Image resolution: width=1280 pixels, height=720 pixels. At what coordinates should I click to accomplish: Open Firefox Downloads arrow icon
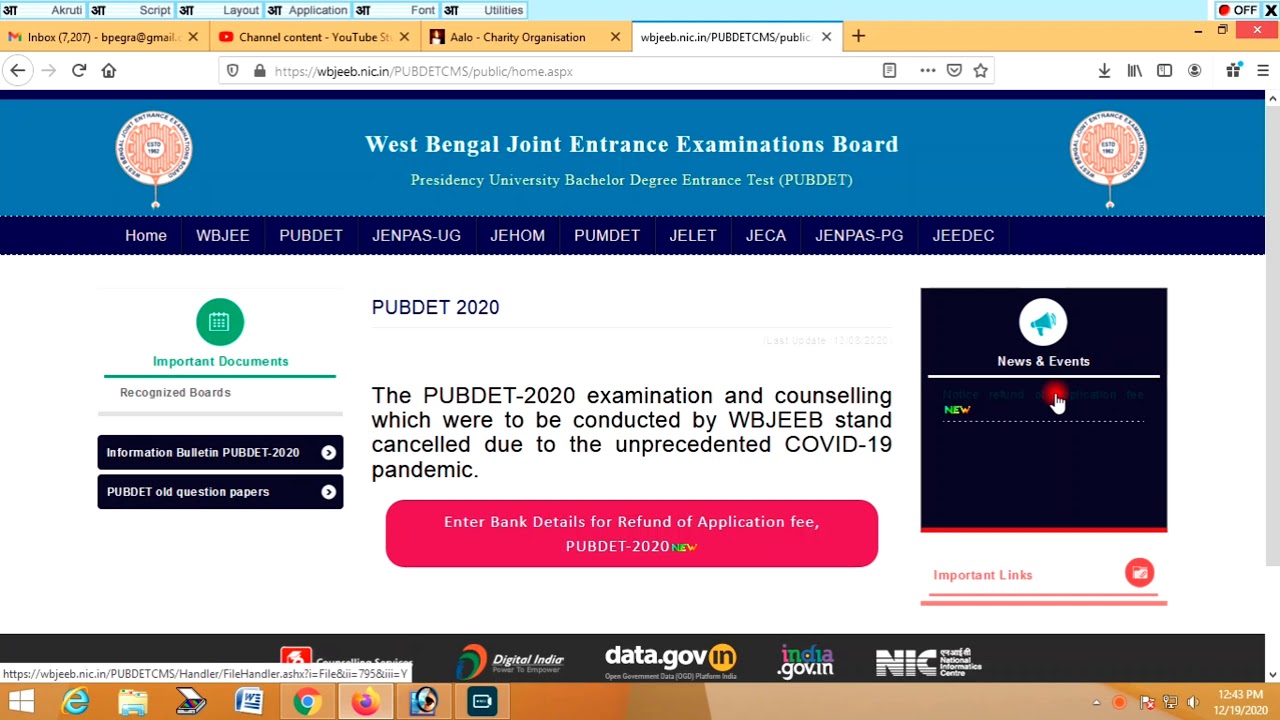1104,71
